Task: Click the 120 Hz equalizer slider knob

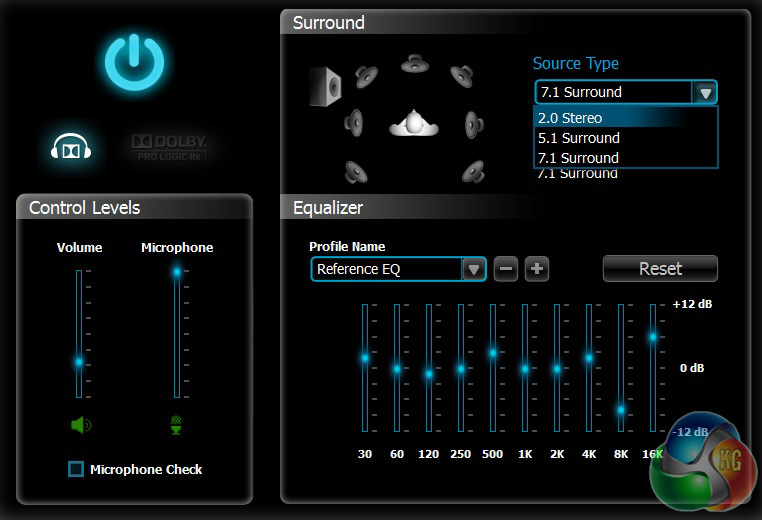Action: click(429, 374)
